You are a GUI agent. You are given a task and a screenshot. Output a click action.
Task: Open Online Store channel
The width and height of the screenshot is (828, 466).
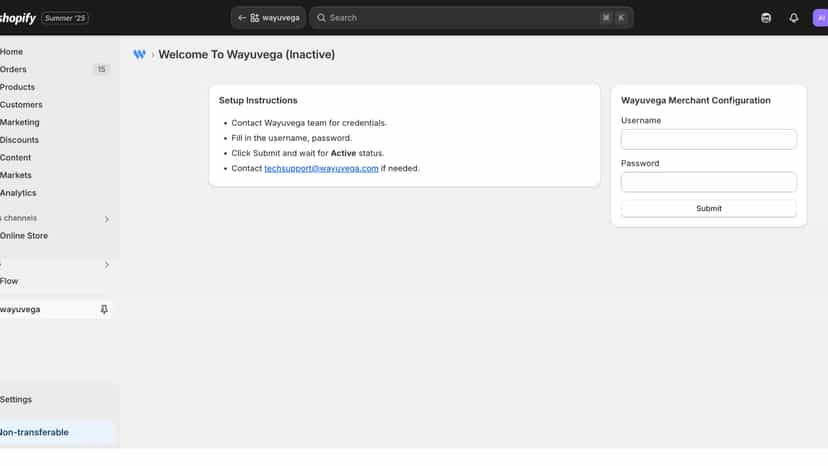click(24, 236)
